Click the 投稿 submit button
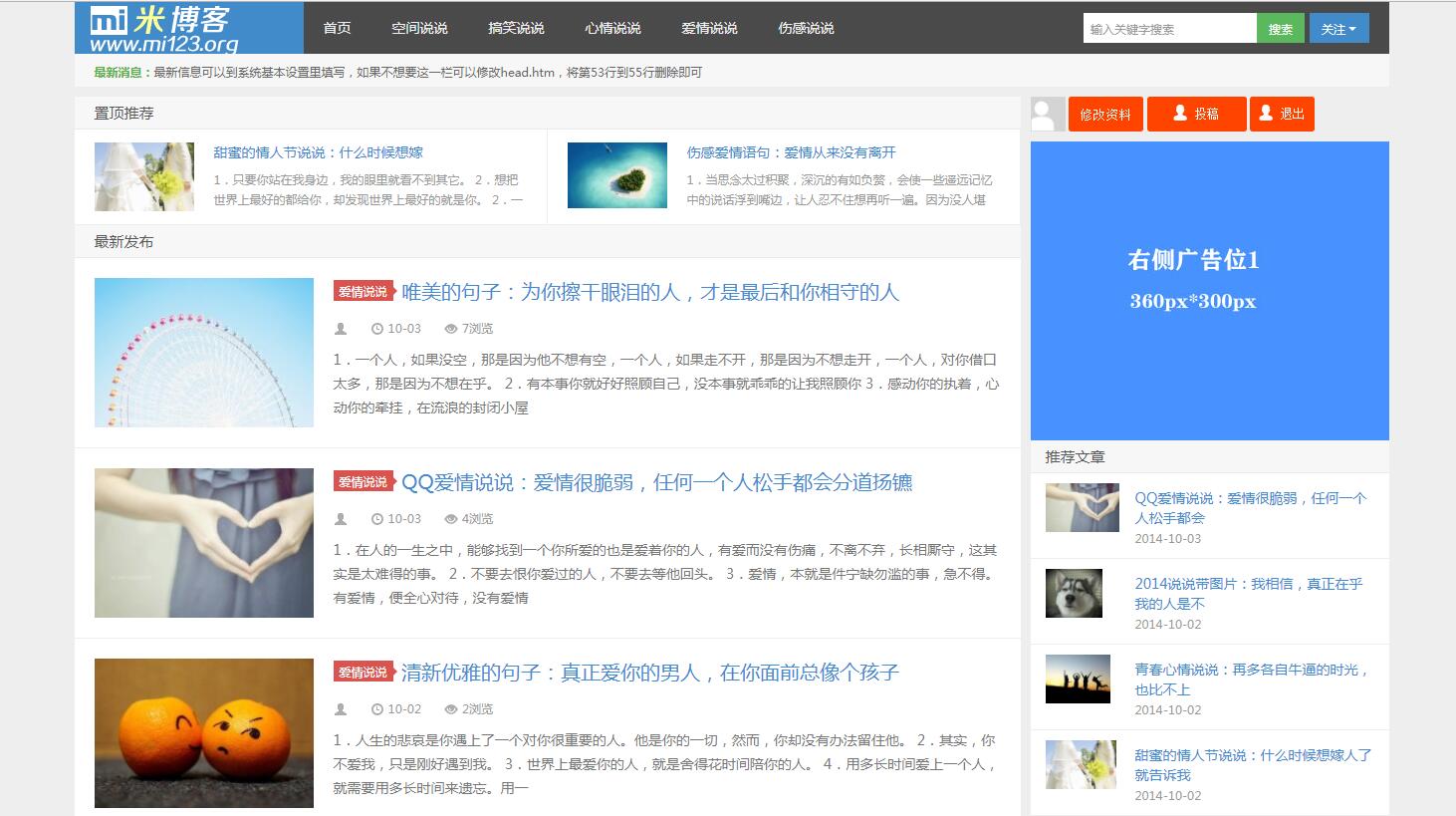The width and height of the screenshot is (1456, 816). (x=1196, y=115)
